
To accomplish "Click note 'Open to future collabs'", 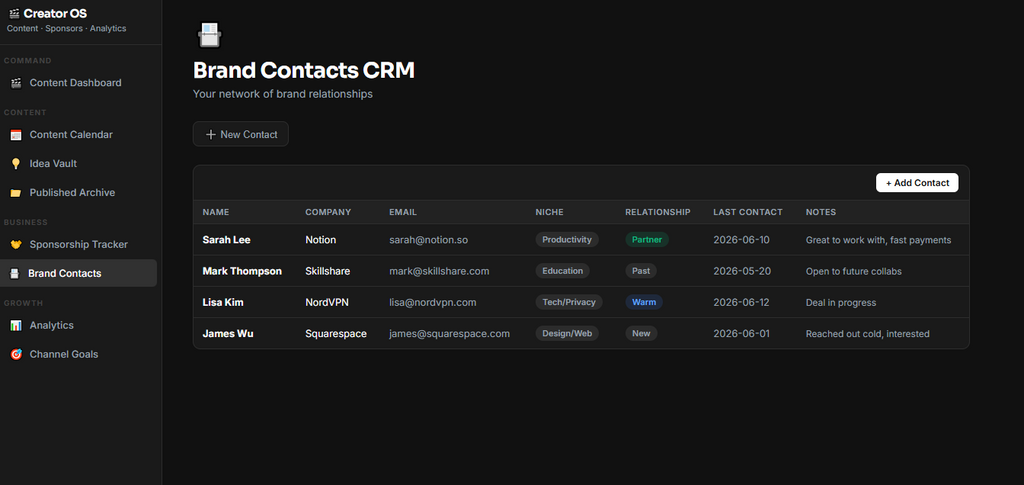I will [854, 271].
